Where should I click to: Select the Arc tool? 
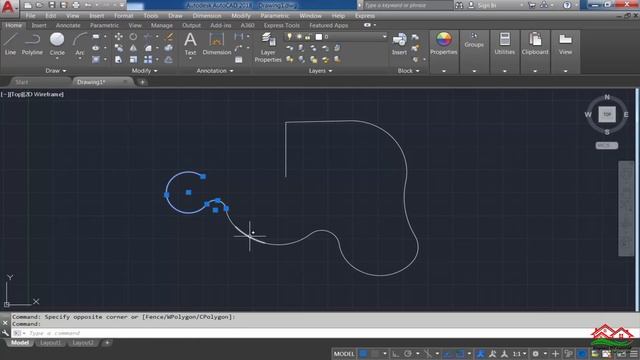click(x=80, y=44)
